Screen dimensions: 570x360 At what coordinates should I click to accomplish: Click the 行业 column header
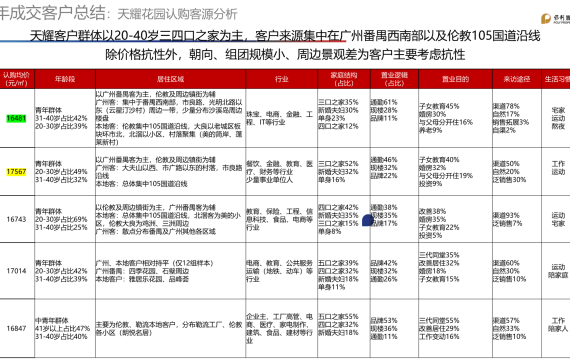(x=281, y=79)
